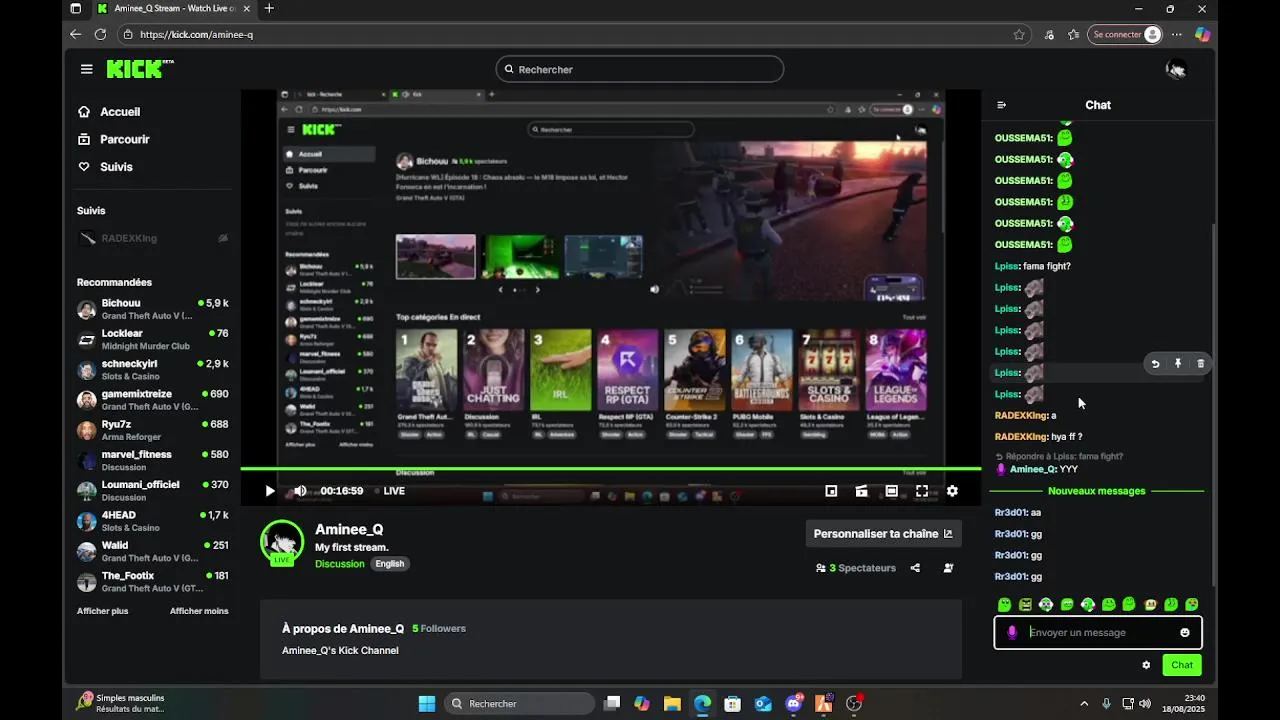The width and height of the screenshot is (1280, 720).
Task: Insert last green quick emote
Action: [1191, 604]
